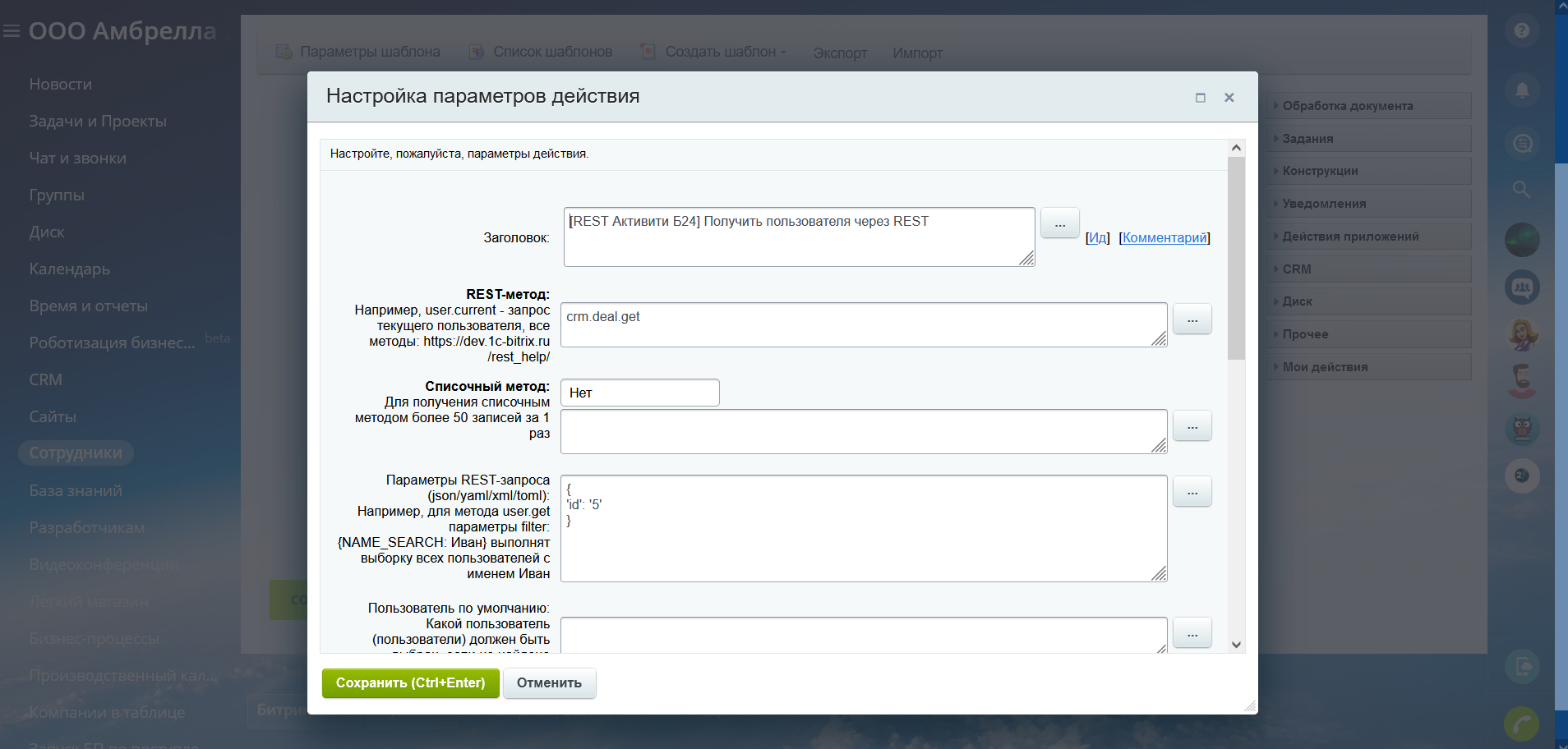Open the owl avatar in right contact bar
The image size is (1568, 749).
coord(1522,428)
